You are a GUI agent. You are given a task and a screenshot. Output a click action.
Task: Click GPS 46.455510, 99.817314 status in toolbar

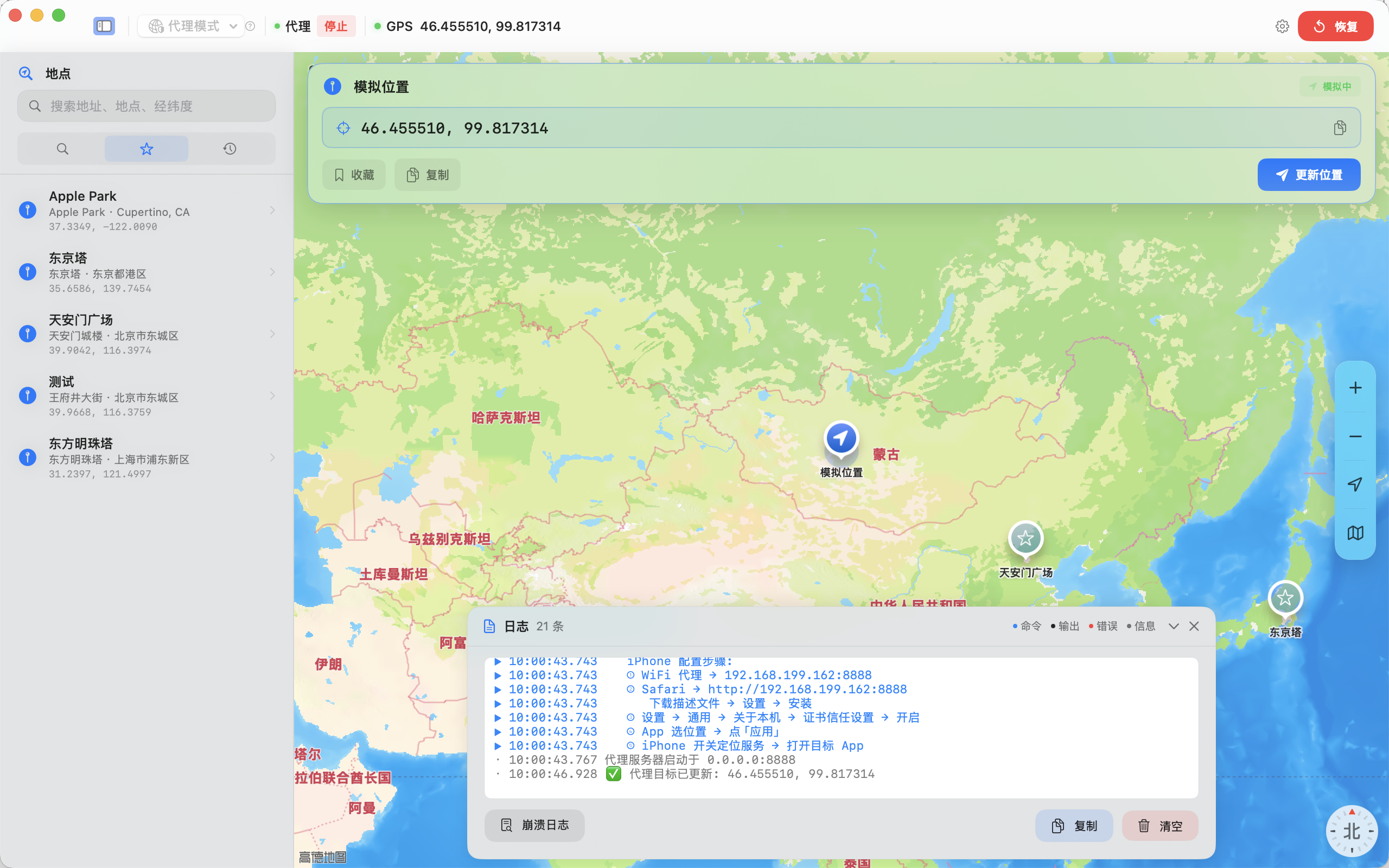point(467,27)
